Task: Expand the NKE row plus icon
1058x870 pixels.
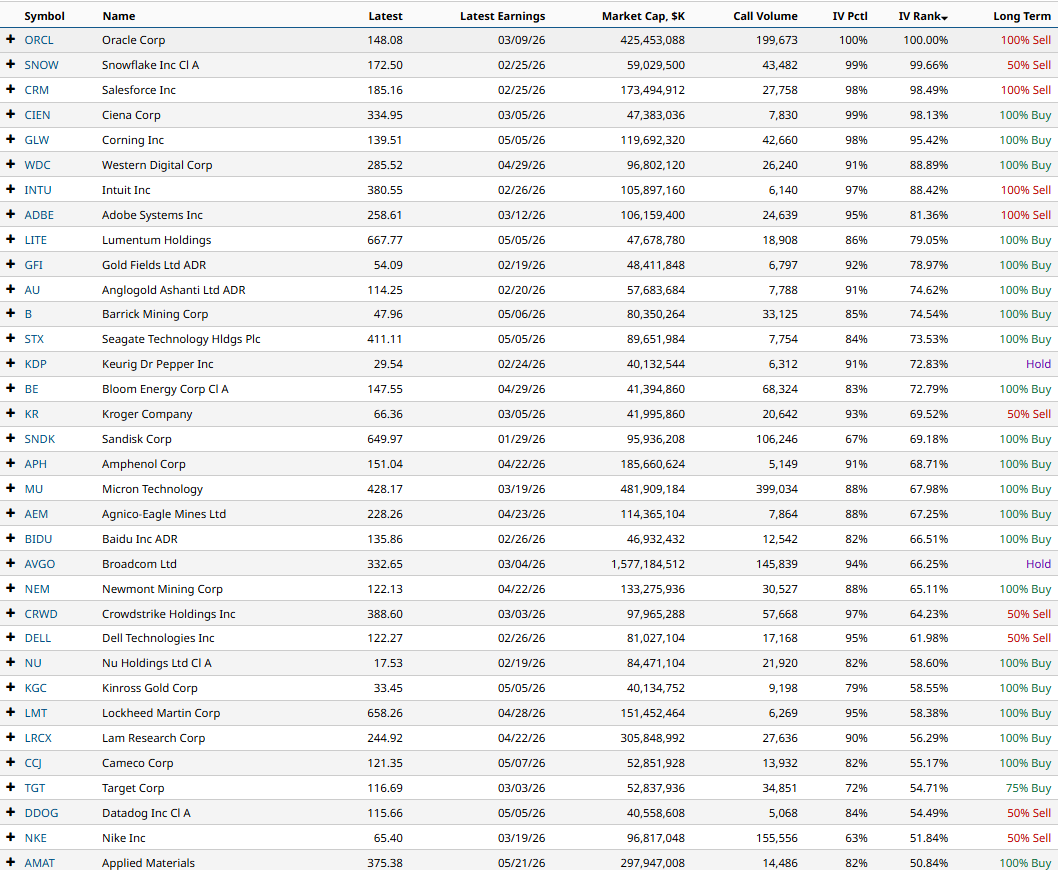Action: (x=10, y=838)
